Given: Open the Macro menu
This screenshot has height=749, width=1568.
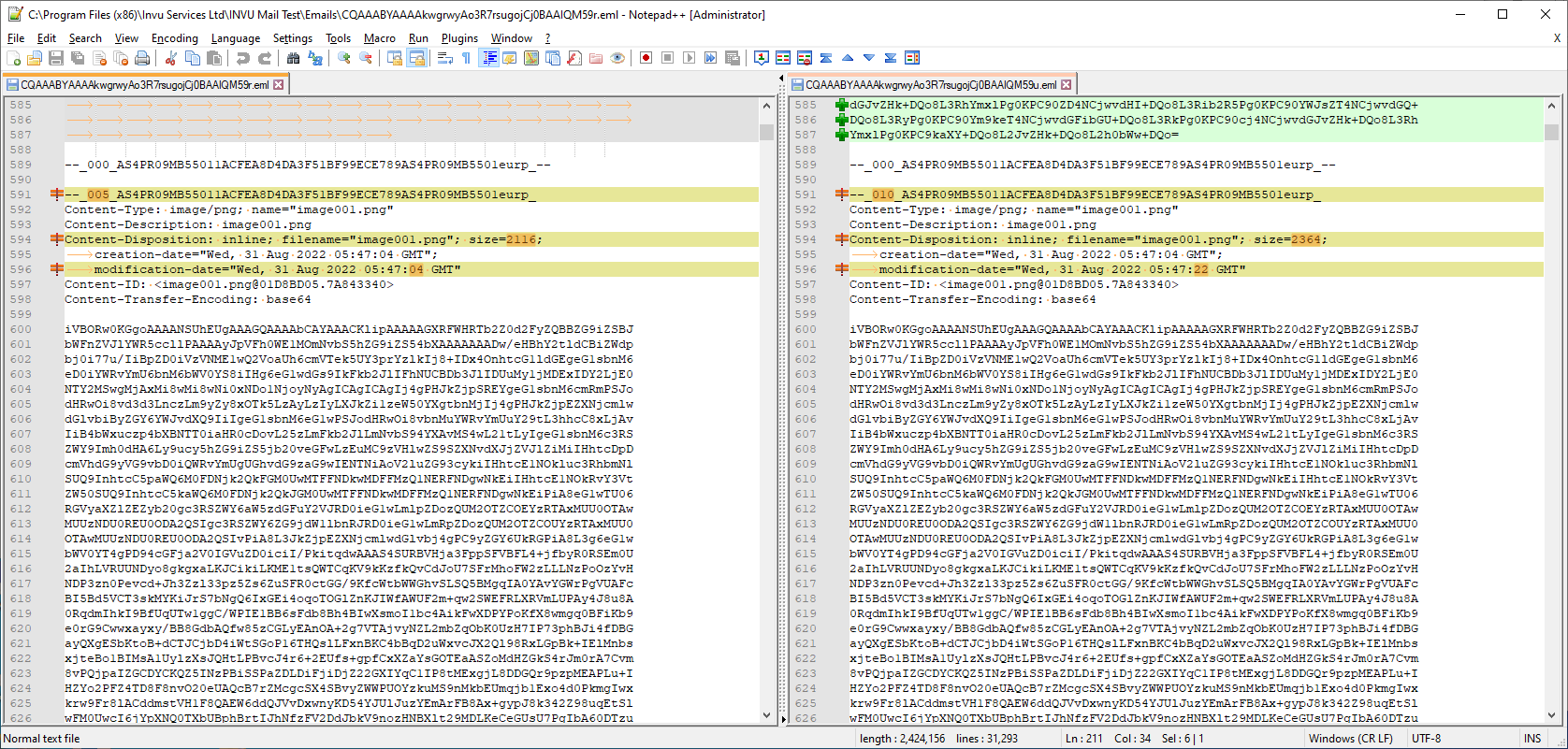Looking at the screenshot, I should 379,38.
